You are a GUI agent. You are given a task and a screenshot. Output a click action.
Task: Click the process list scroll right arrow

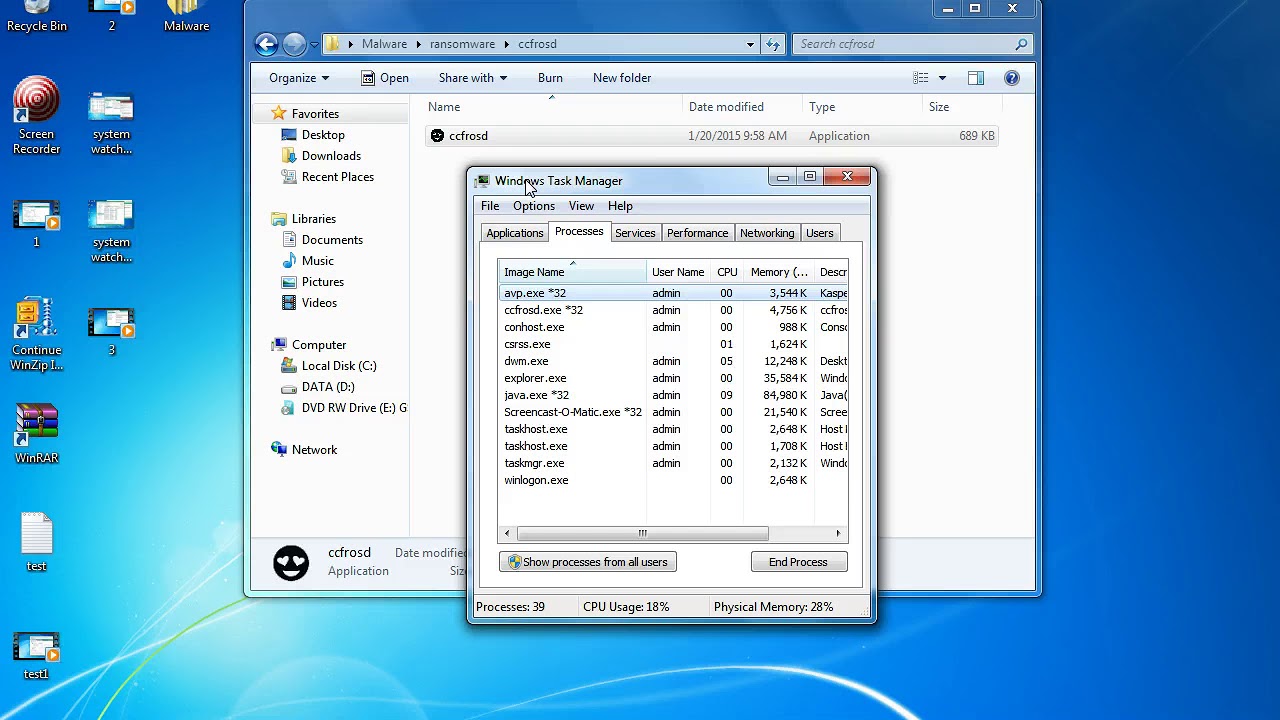coord(839,533)
